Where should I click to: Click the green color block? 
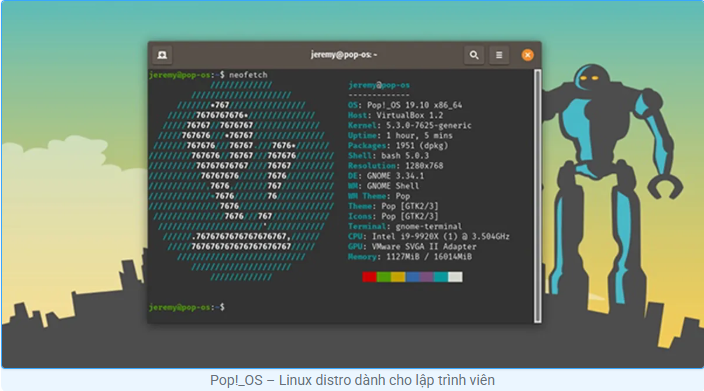(384, 277)
